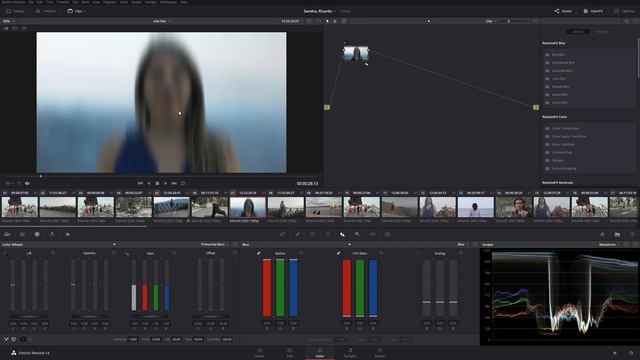Open the Tracker palette
Viewport: 640px width, 360px height.
(x=327, y=235)
